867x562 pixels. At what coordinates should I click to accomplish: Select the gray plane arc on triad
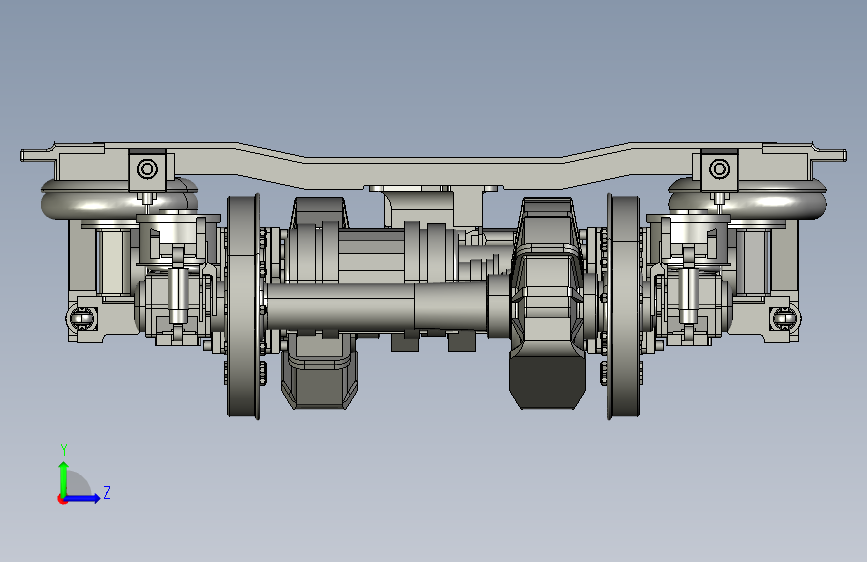coord(79,484)
